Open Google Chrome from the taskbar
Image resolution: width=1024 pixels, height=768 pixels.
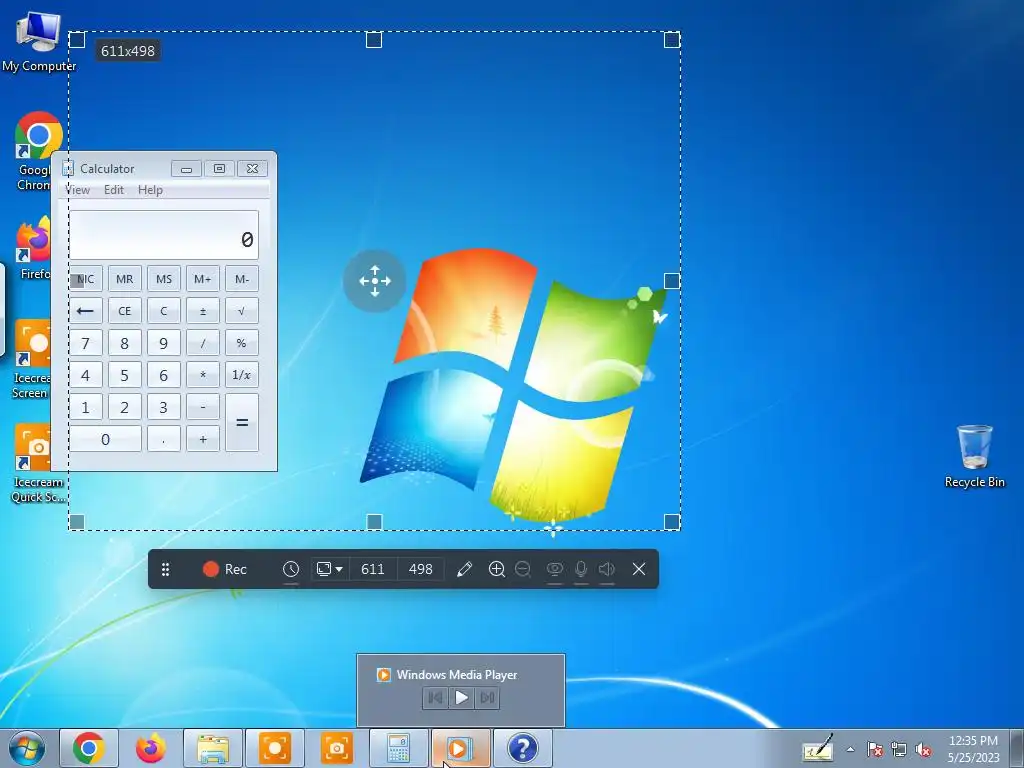(x=89, y=748)
